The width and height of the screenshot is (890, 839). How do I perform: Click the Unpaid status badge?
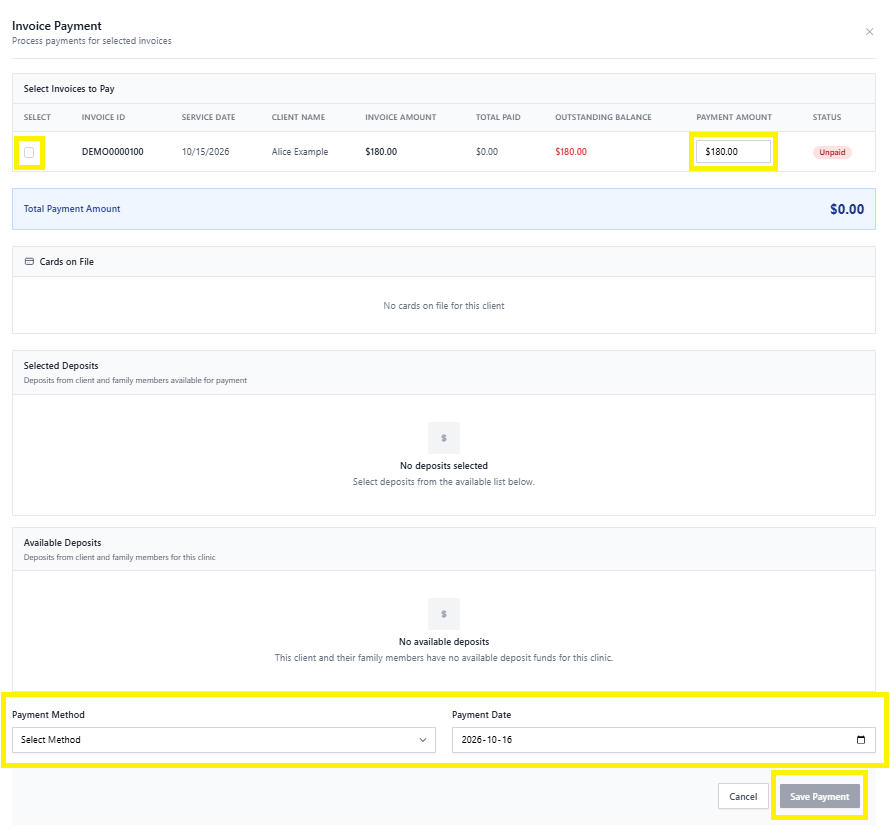[x=832, y=152]
